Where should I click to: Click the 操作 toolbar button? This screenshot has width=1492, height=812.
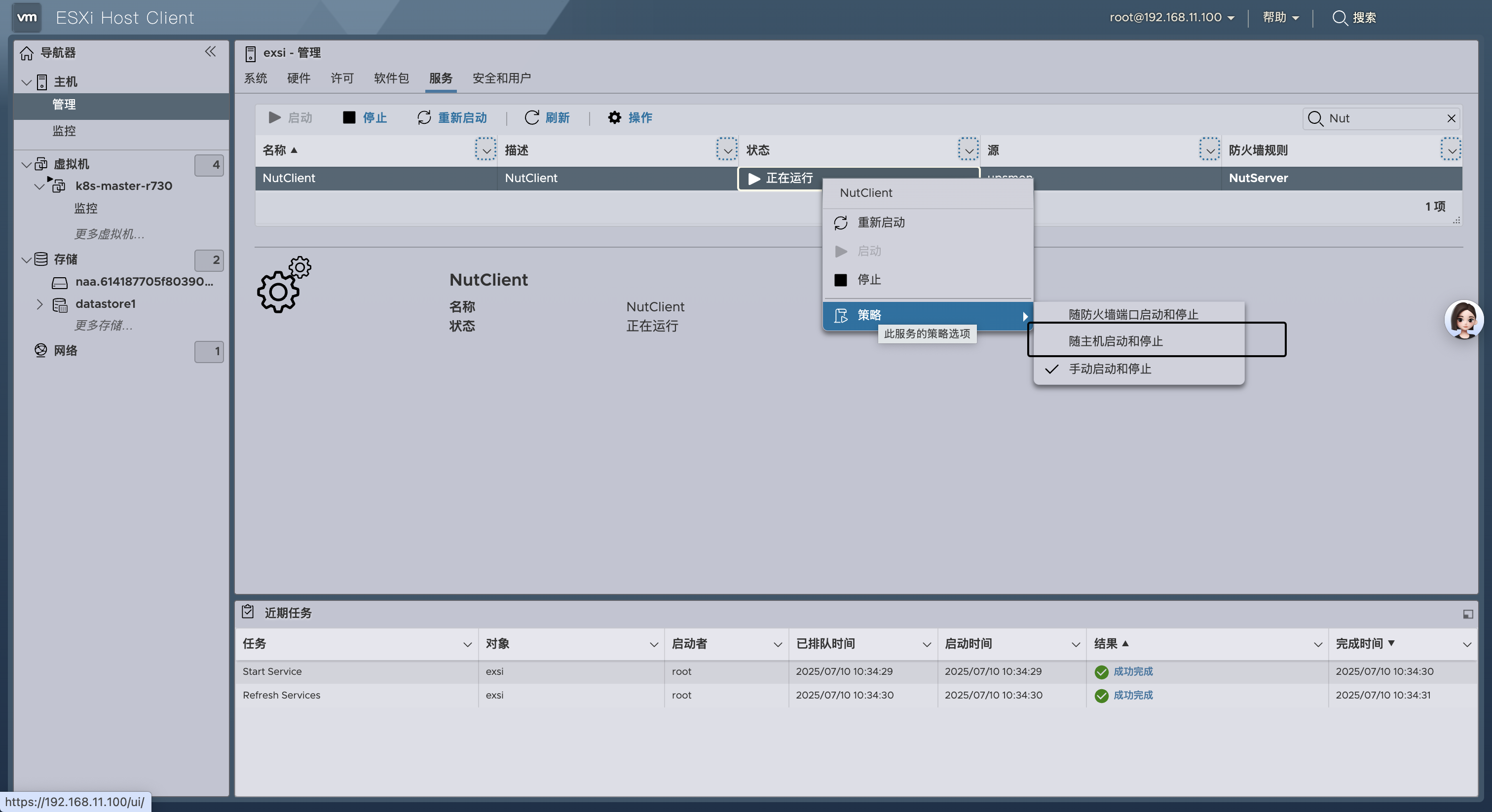630,117
